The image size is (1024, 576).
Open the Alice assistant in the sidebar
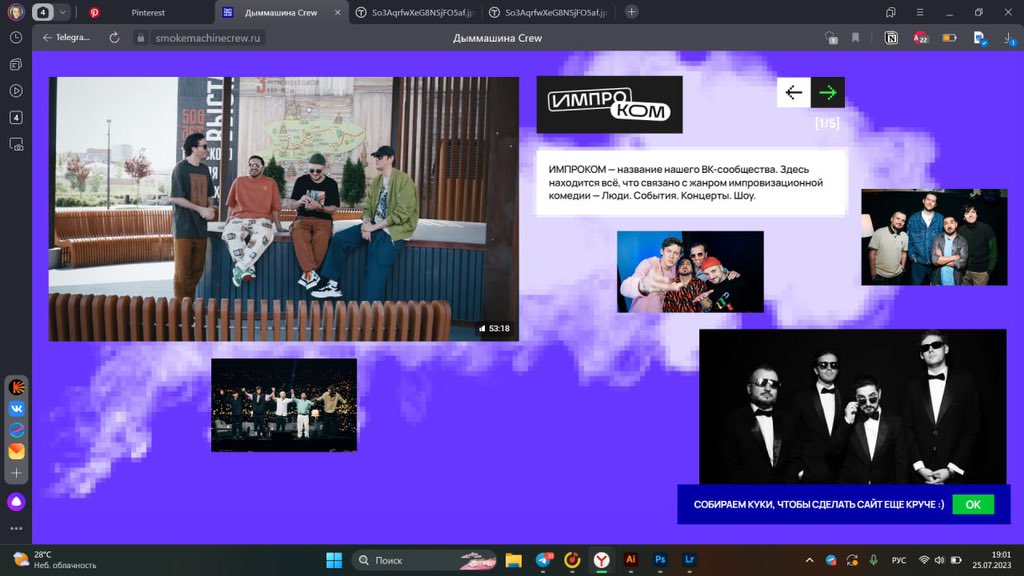pyautogui.click(x=16, y=502)
